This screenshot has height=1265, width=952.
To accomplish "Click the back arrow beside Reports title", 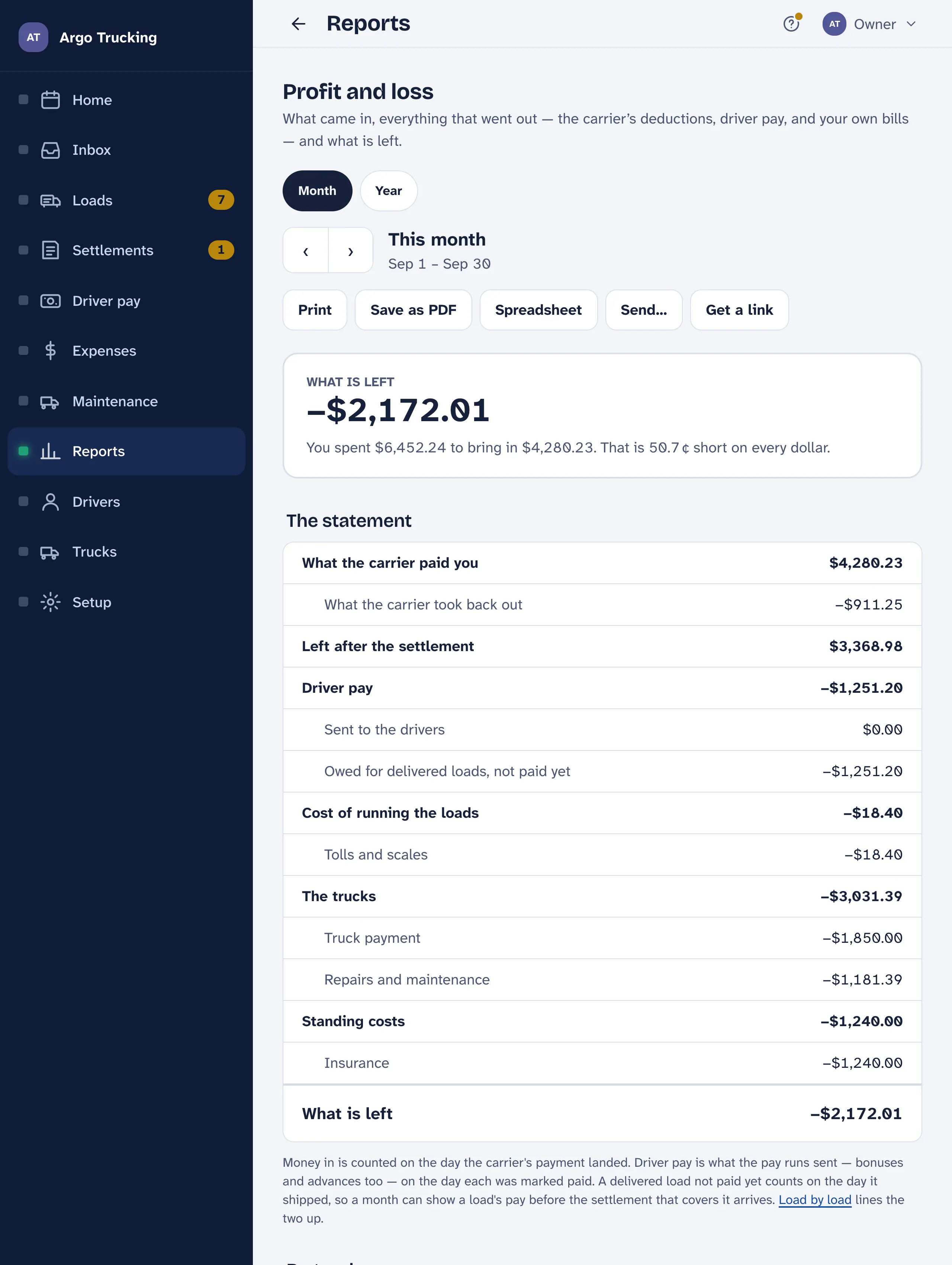I will (298, 23).
